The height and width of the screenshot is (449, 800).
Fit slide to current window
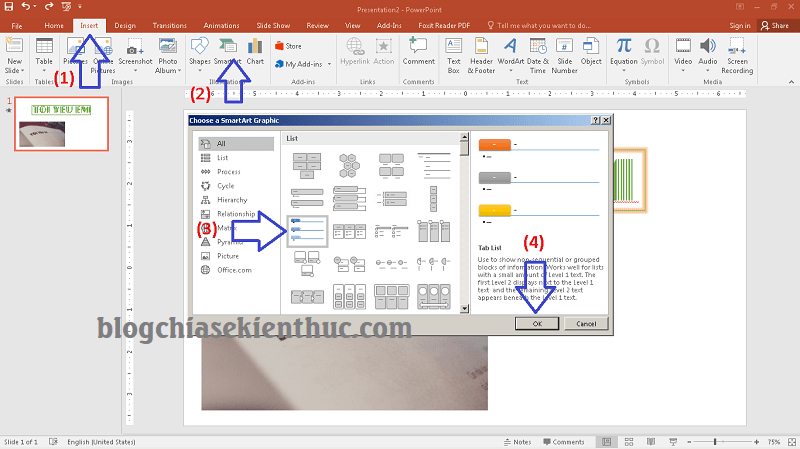pyautogui.click(x=792, y=442)
